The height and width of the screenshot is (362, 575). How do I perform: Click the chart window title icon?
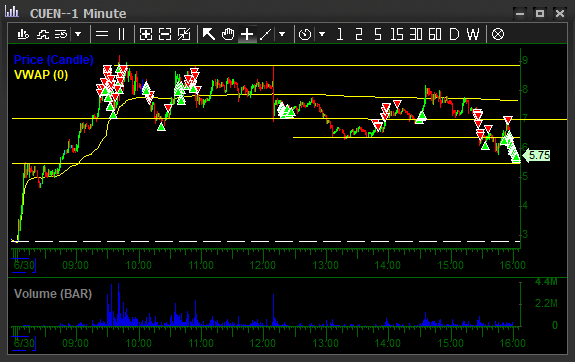(12, 11)
